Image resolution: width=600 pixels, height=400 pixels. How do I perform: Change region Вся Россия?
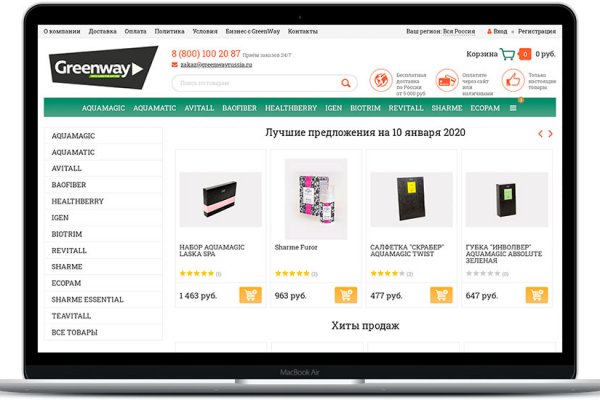point(459,31)
